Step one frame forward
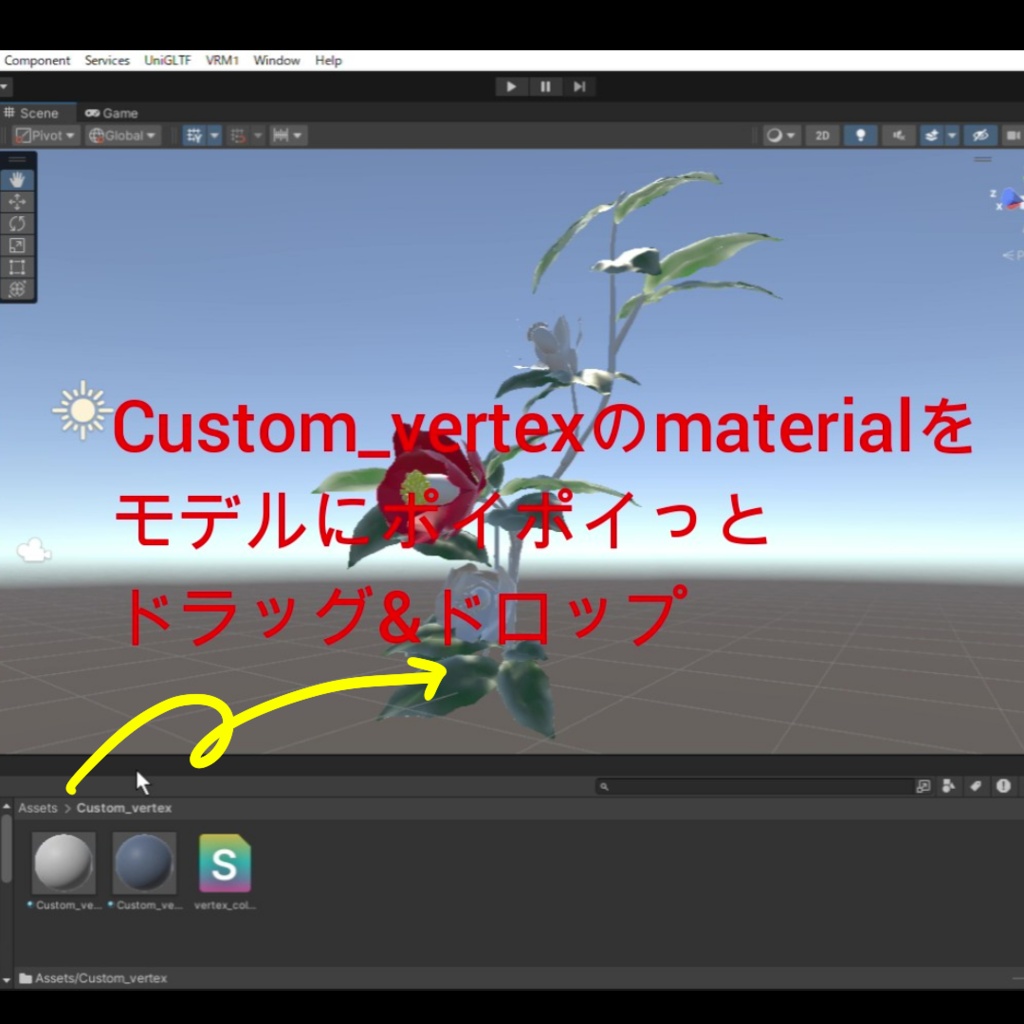 point(579,86)
